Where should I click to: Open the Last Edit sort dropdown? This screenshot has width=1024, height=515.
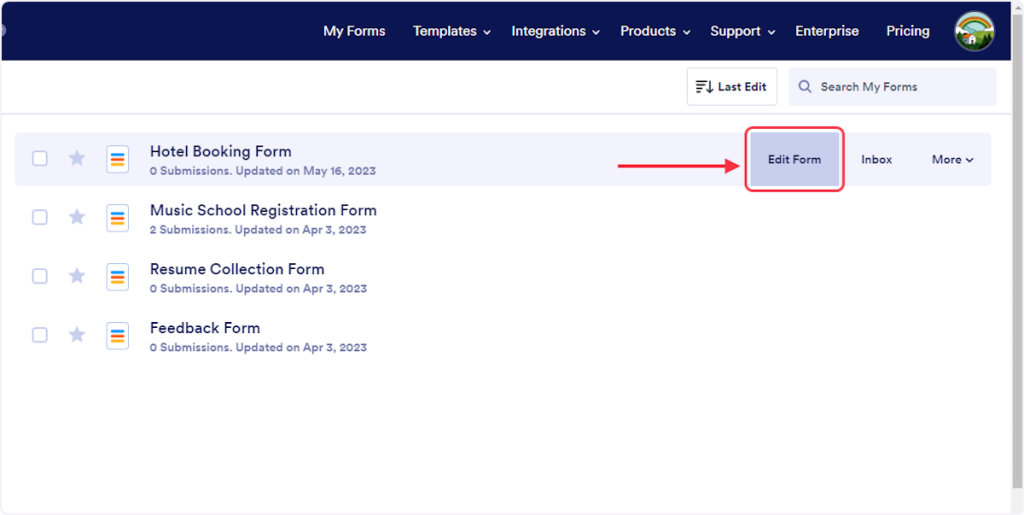pyautogui.click(x=731, y=87)
